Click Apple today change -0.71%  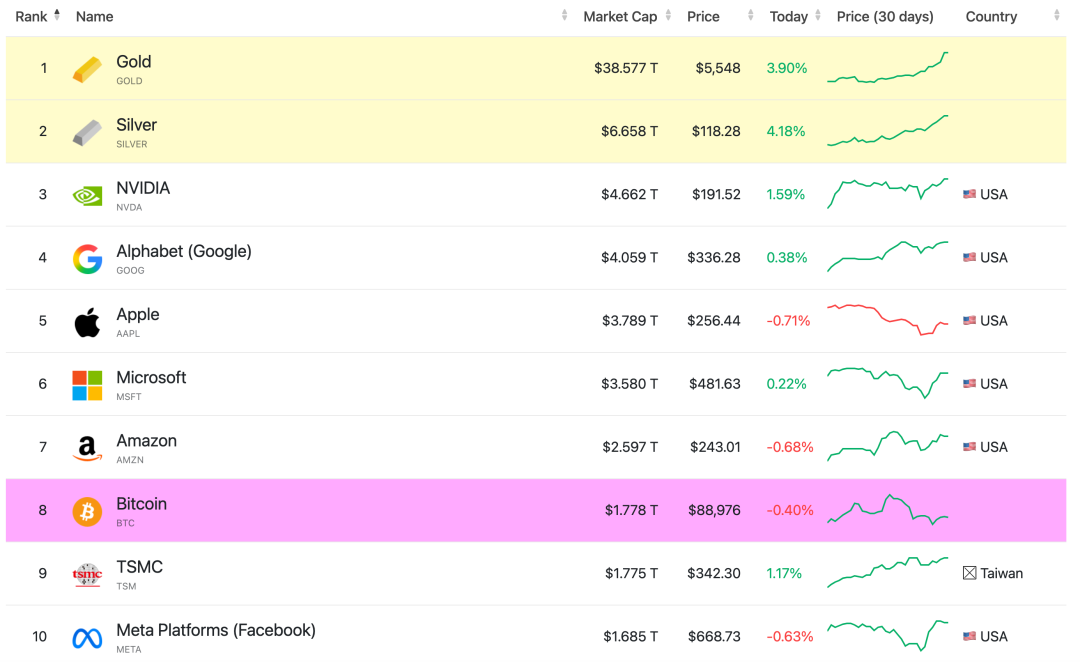click(x=789, y=321)
